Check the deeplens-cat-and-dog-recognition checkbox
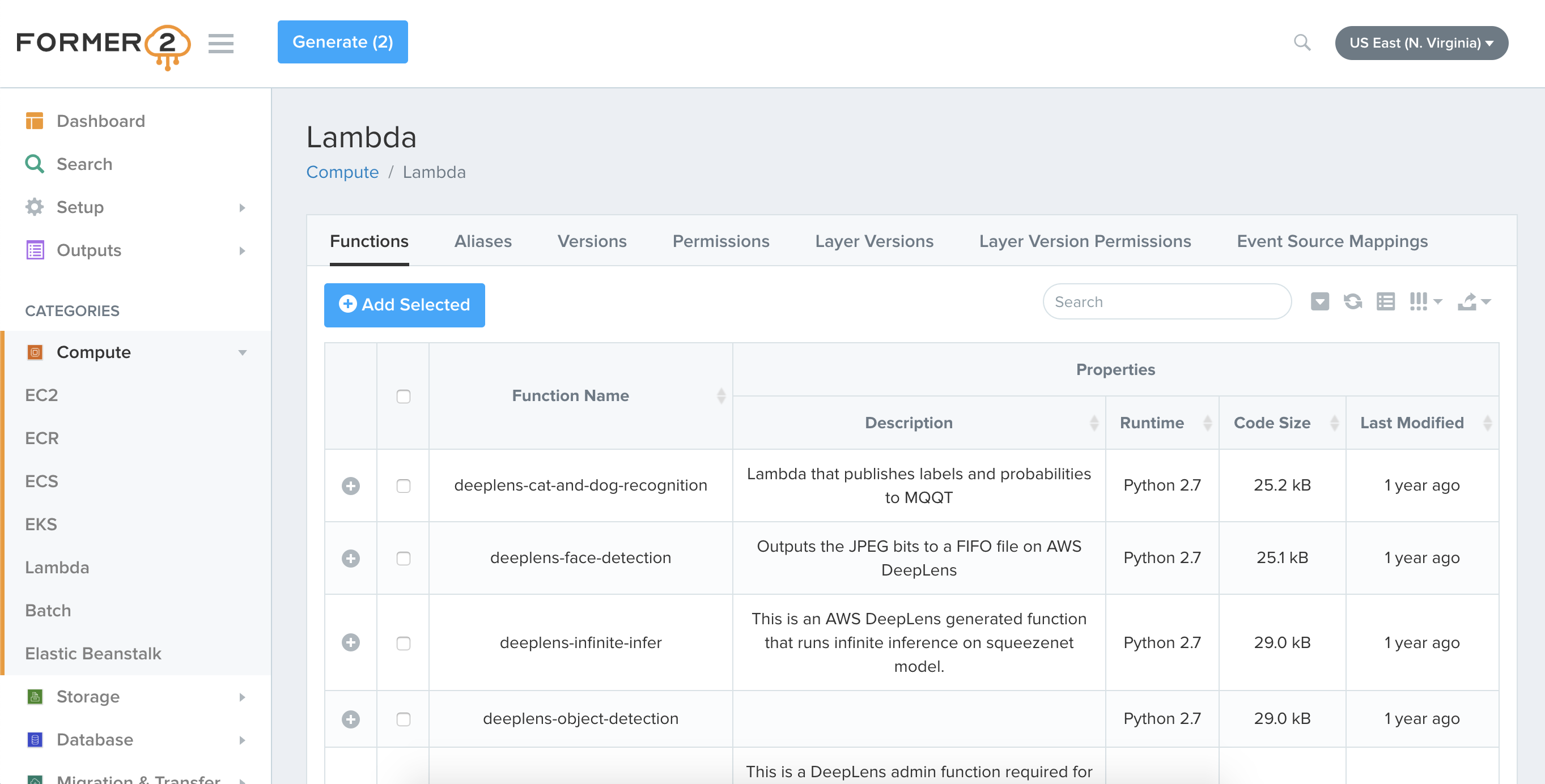Image resolution: width=1545 pixels, height=784 pixels. (x=403, y=485)
